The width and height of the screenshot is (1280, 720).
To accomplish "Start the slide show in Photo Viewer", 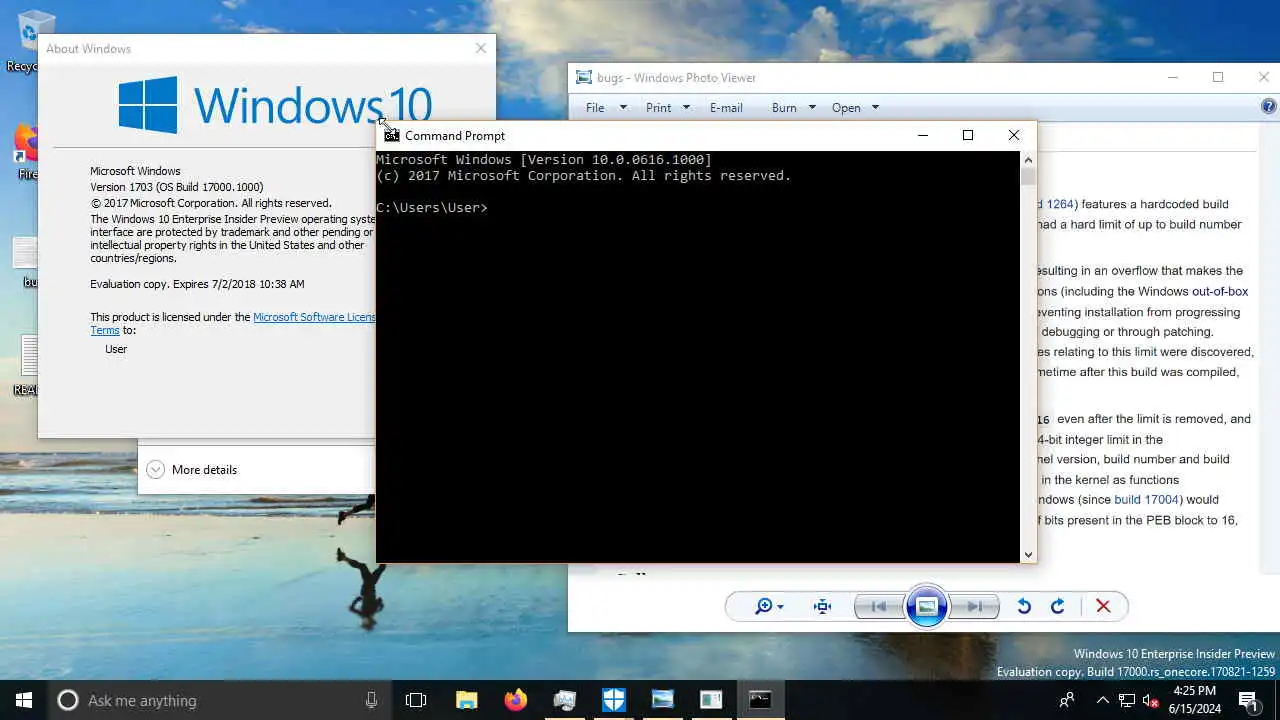I will (926, 606).
